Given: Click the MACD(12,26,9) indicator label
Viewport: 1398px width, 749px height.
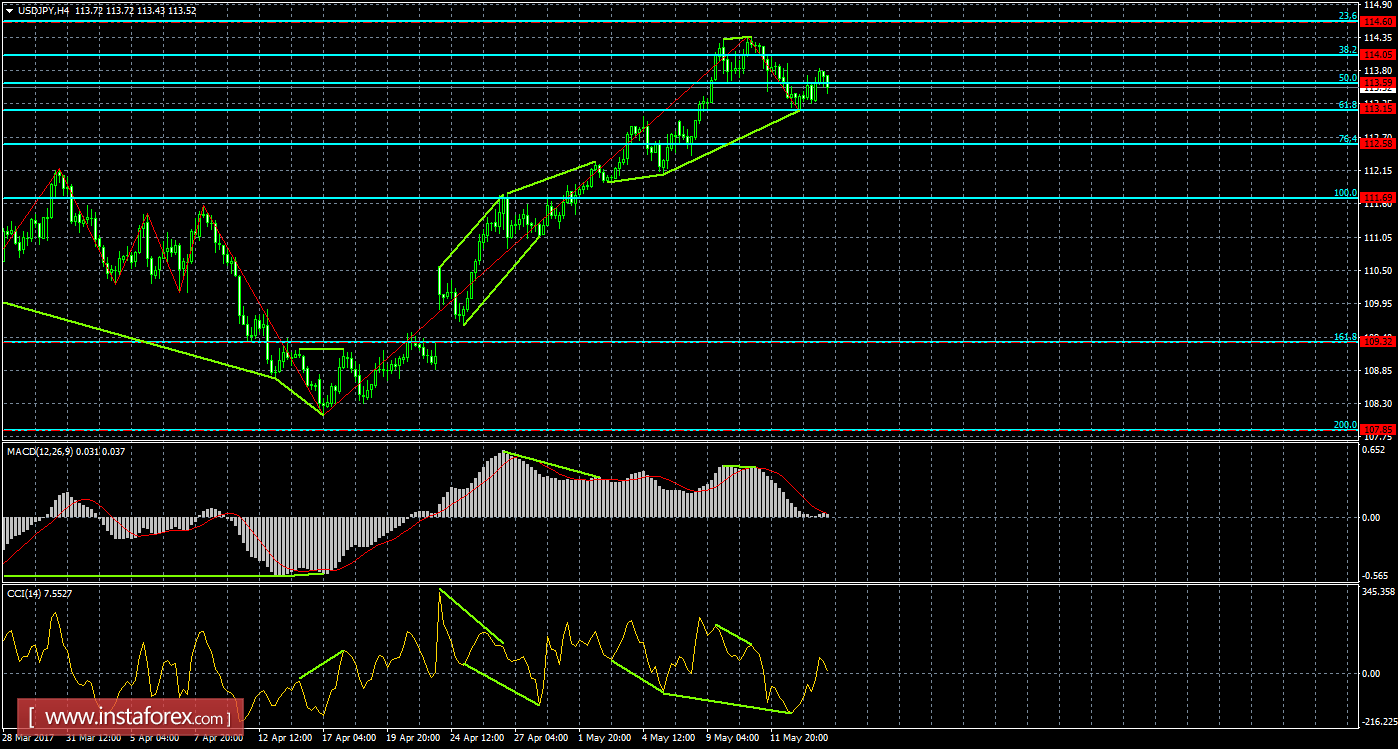Looking at the screenshot, I should [x=45, y=453].
